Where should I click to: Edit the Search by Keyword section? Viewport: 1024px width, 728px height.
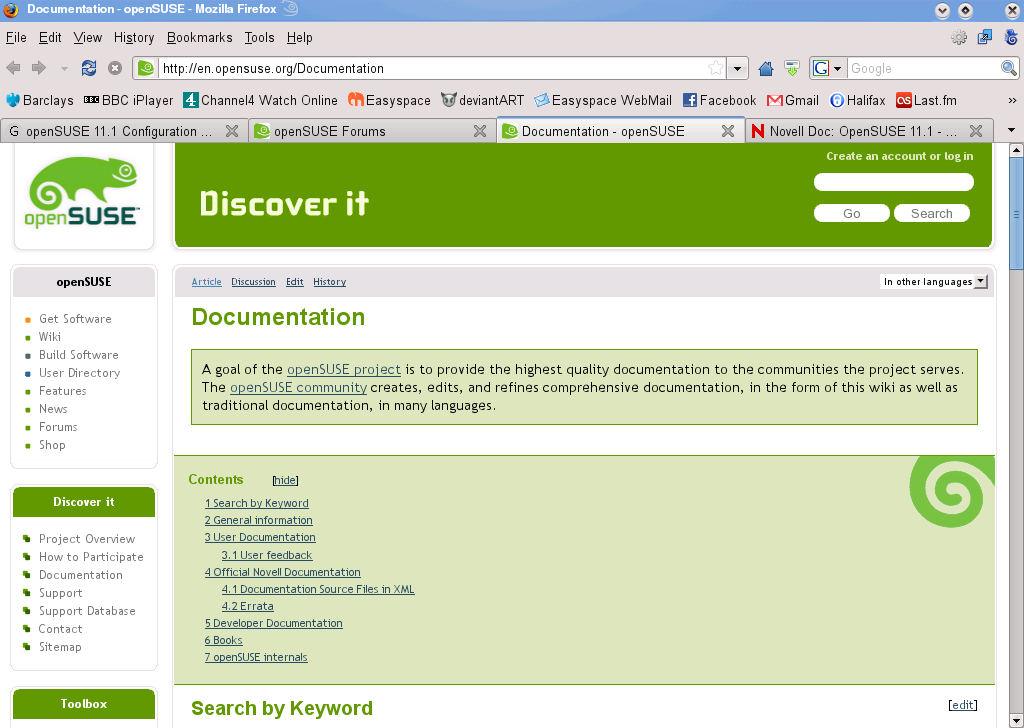pyautogui.click(x=963, y=704)
